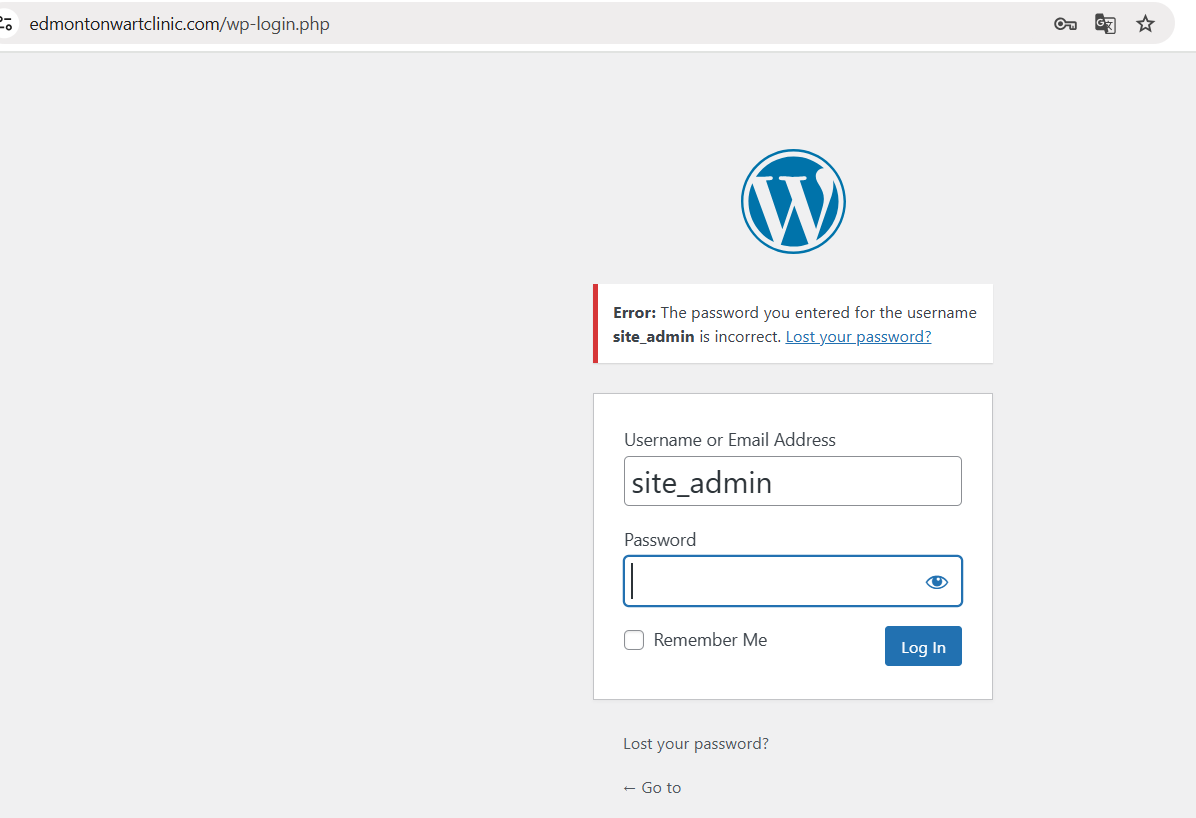Bookmark this page with the star icon

pos(1145,24)
